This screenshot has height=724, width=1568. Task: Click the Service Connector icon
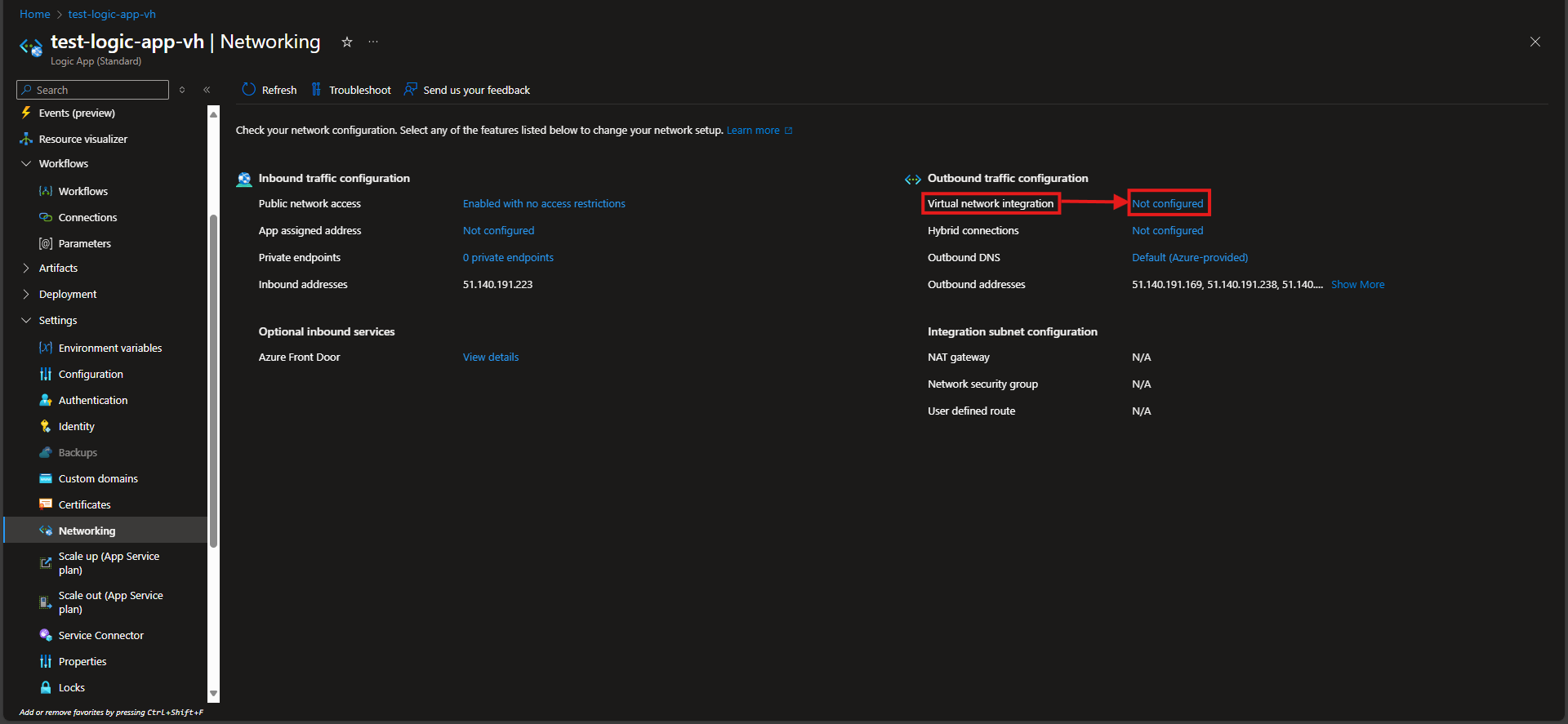pyautogui.click(x=46, y=635)
